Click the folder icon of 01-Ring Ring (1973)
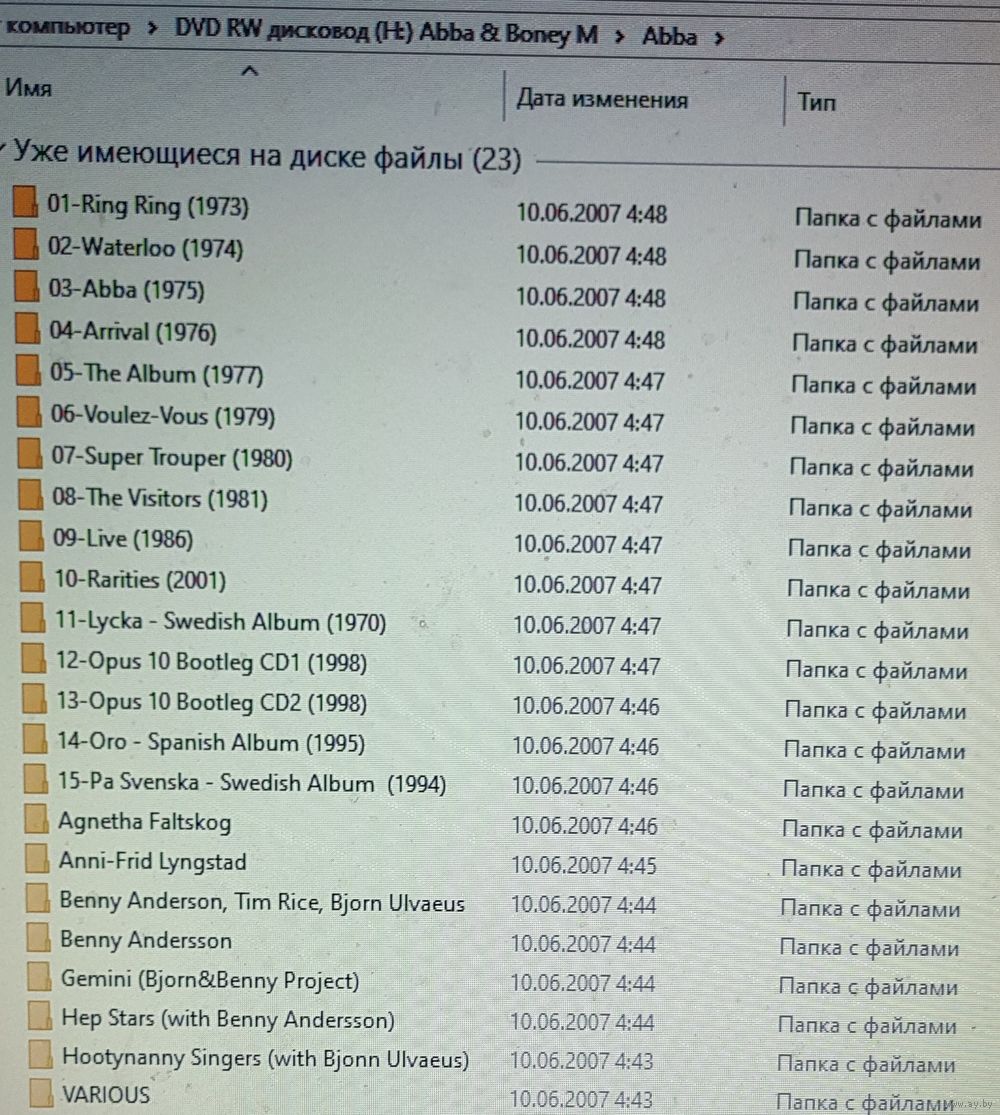This screenshot has height=1115, width=1000. point(25,201)
